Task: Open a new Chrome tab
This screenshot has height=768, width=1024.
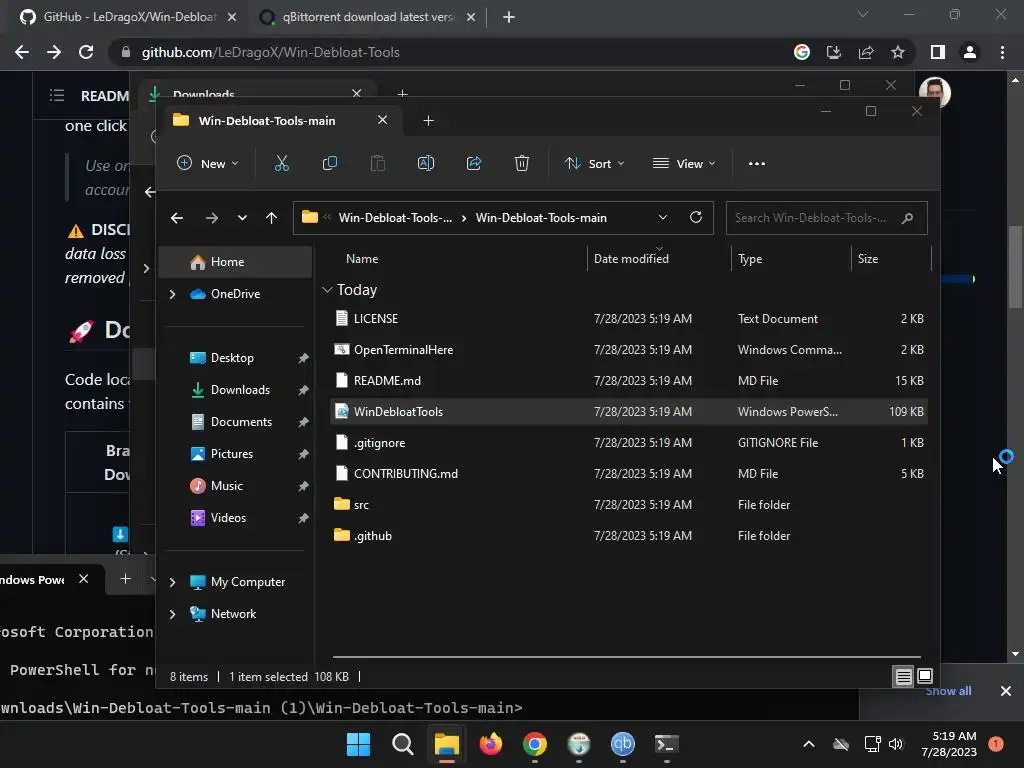Action: pos(509,18)
